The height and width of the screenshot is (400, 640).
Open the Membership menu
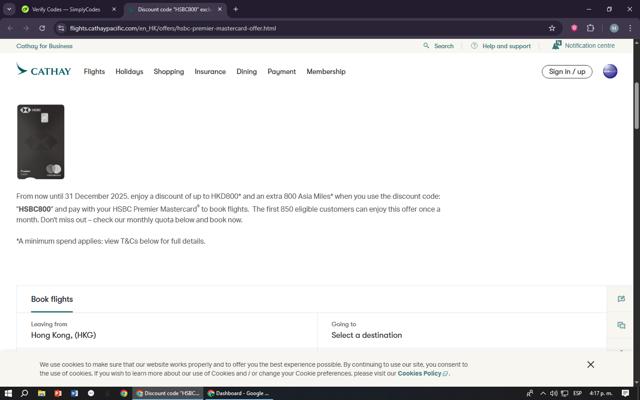point(326,71)
